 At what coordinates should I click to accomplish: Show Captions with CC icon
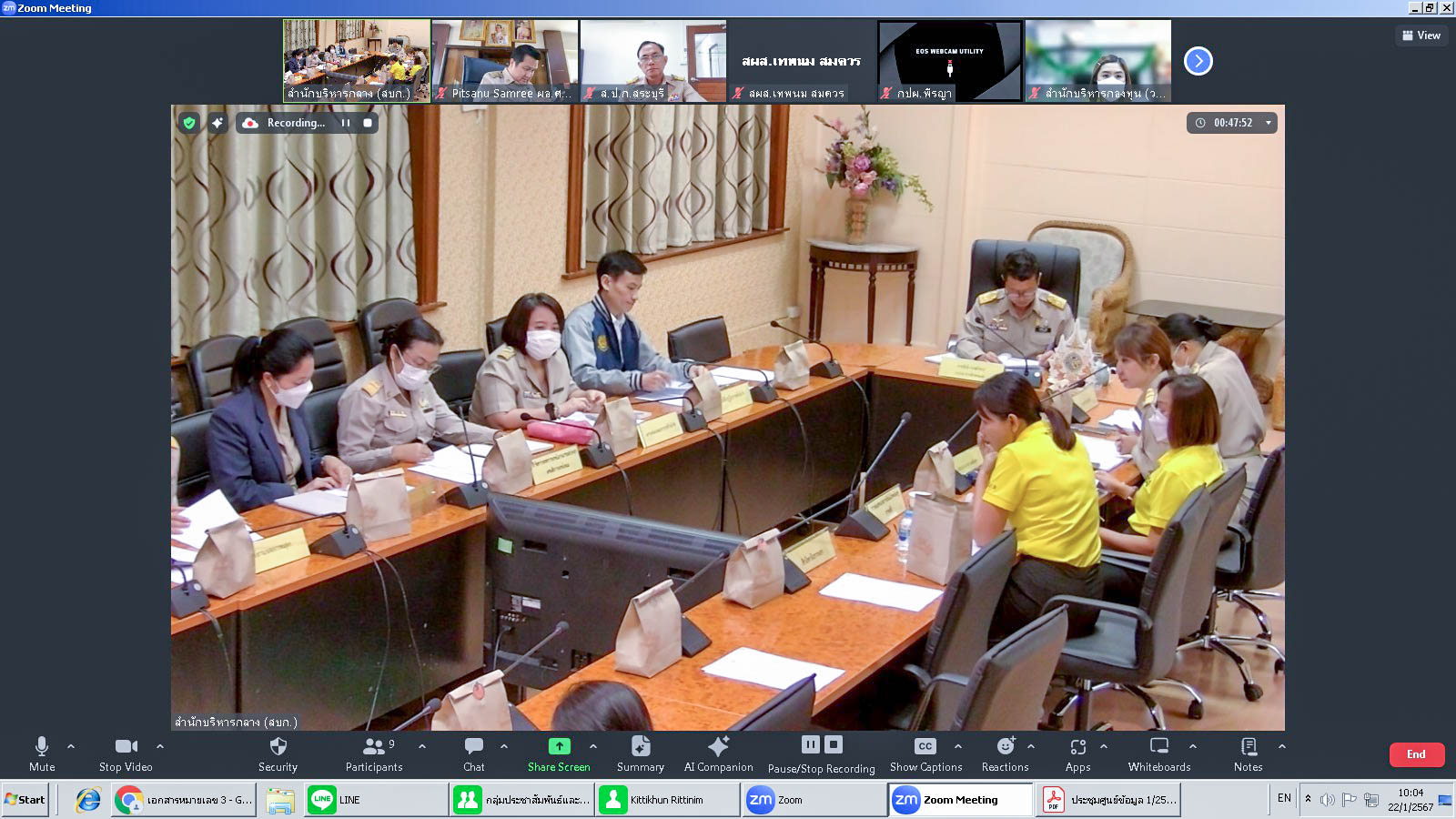tap(925, 754)
